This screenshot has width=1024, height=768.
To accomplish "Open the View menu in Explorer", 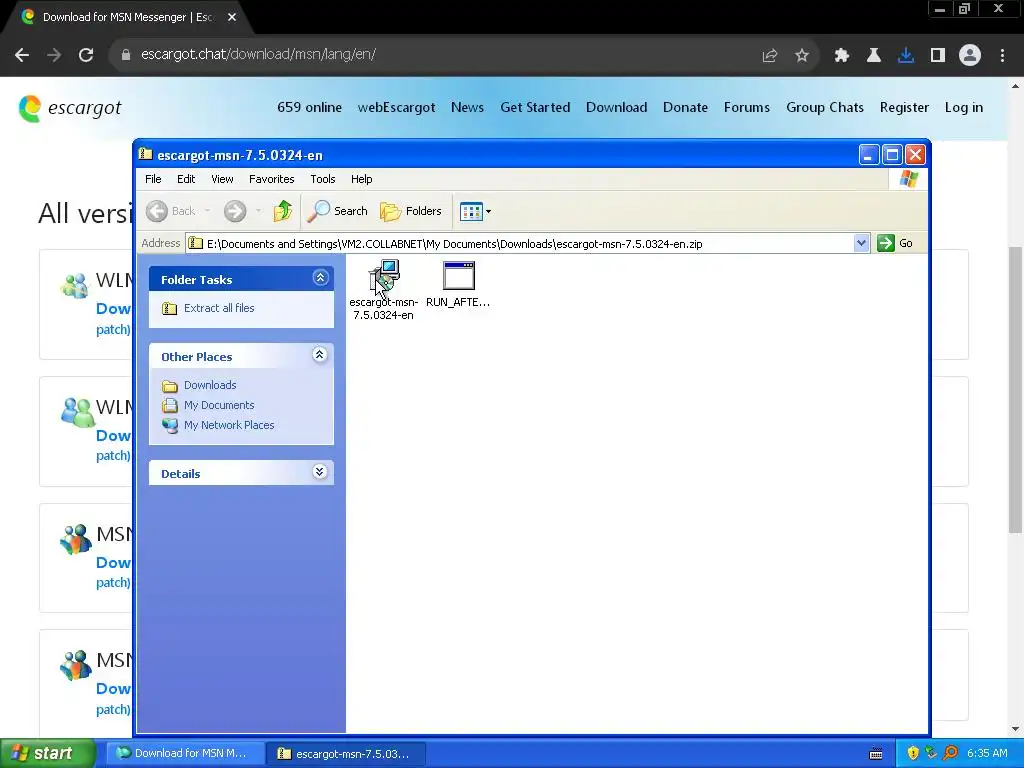I will click(222, 179).
